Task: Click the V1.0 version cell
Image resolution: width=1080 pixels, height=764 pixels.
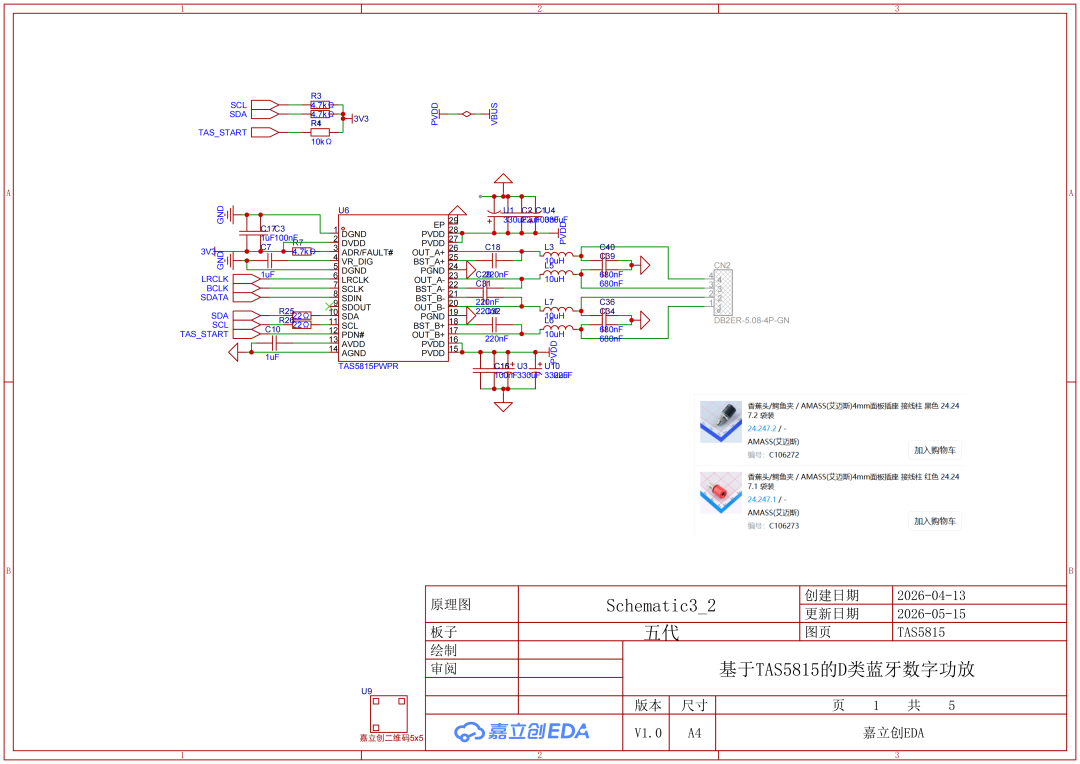Action: [x=647, y=733]
